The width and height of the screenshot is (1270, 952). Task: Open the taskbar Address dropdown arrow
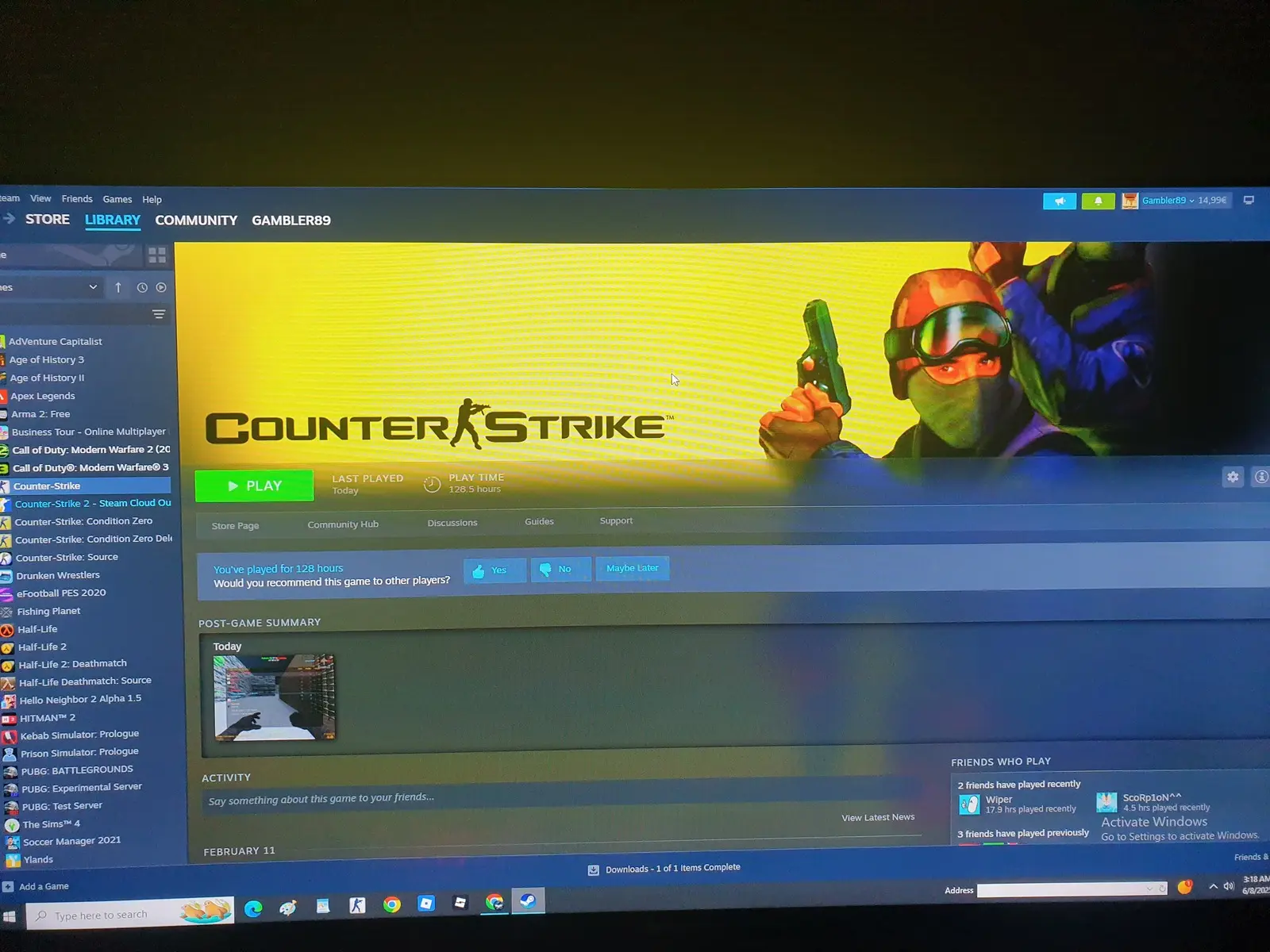1149,889
